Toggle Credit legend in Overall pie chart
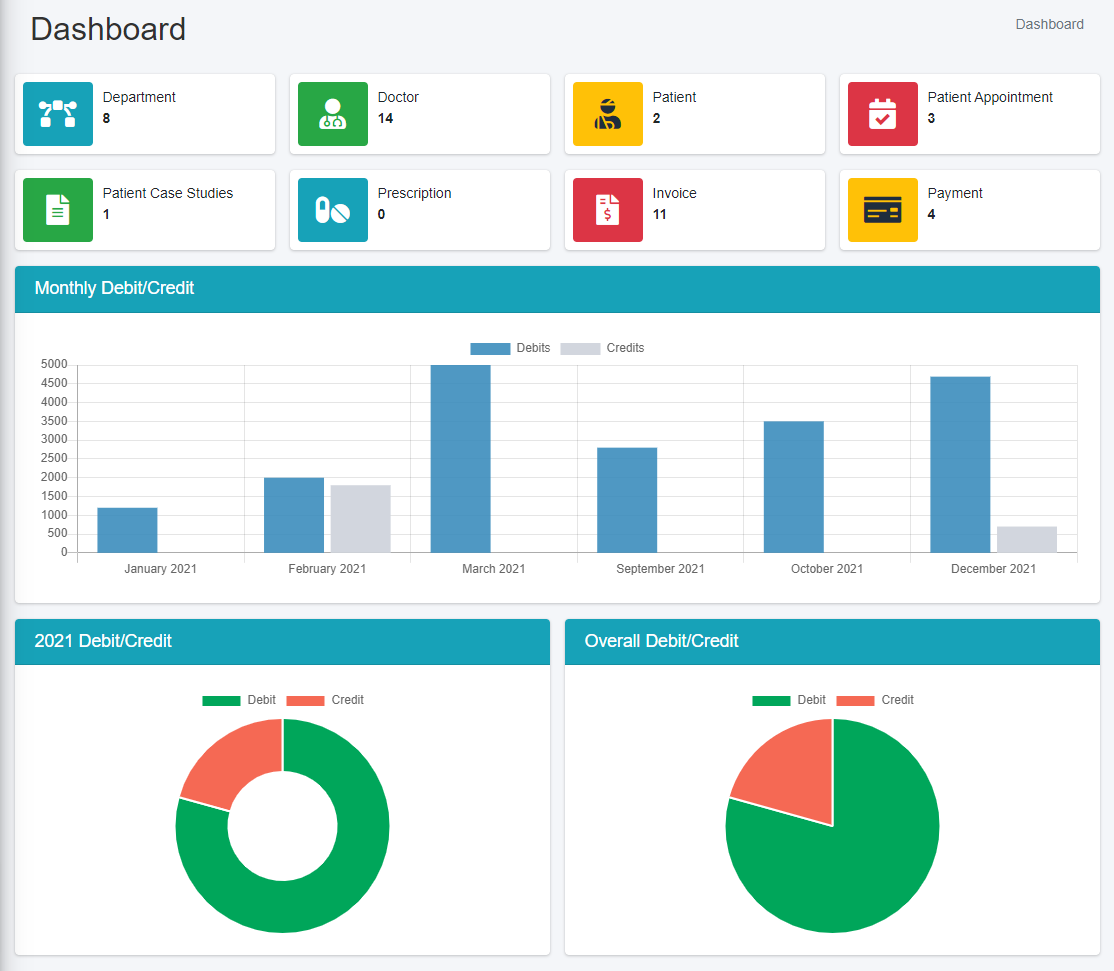 875,700
